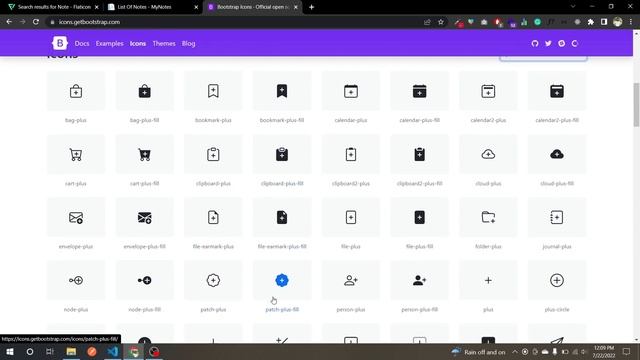Switch to List Of Notes - MyNotes tab
This screenshot has height=360, width=640.
153,7
